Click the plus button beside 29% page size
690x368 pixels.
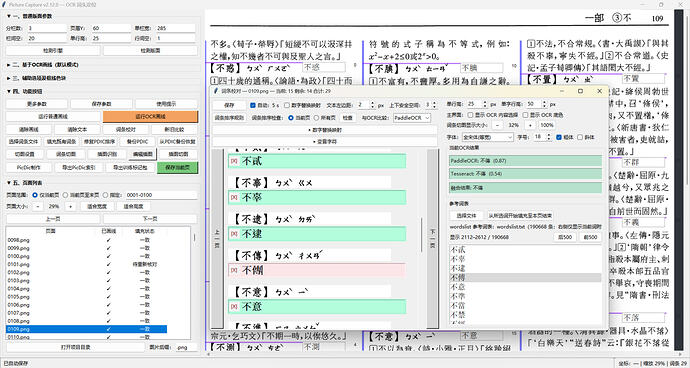click(69, 206)
